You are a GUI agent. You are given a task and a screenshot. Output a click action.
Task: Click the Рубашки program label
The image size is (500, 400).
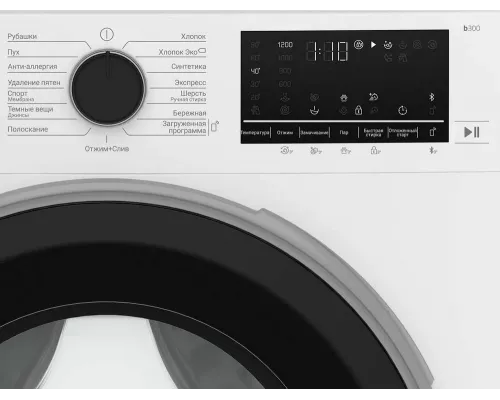pyautogui.click(x=22, y=36)
